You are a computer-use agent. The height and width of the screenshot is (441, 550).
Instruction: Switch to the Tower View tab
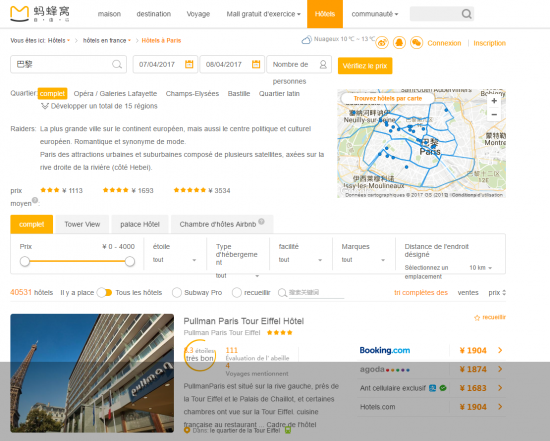click(82, 224)
